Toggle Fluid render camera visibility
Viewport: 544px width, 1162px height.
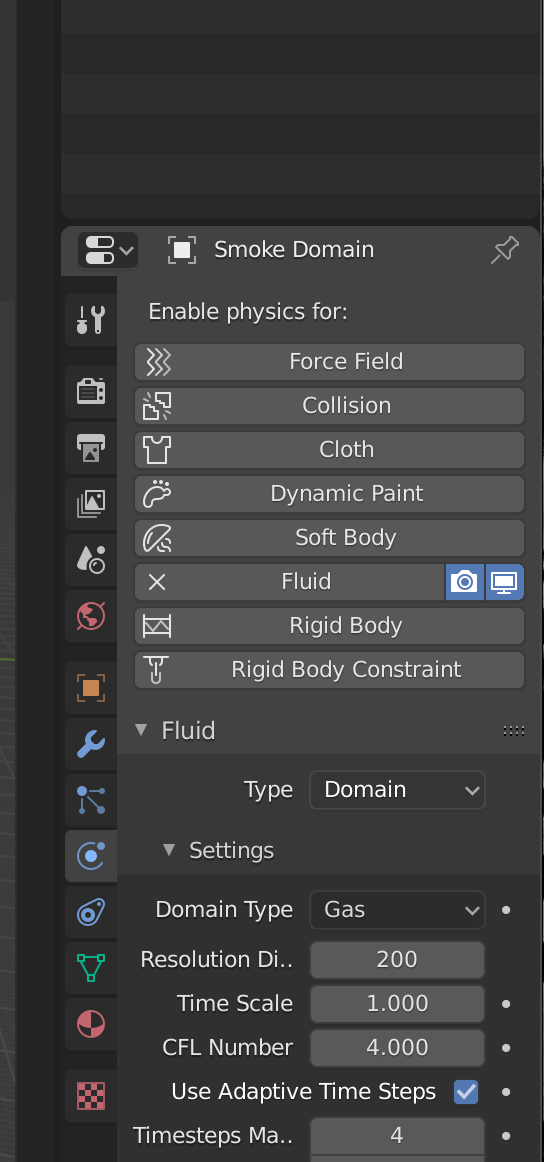465,582
